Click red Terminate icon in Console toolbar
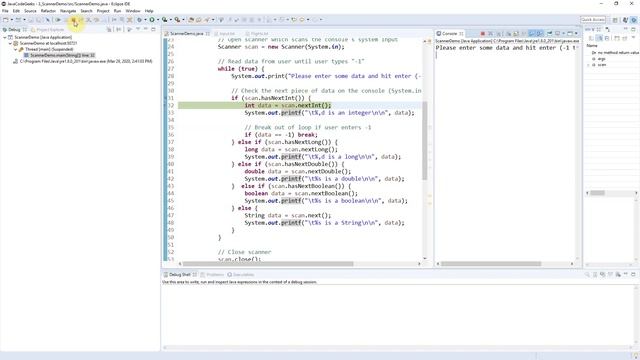Viewport: 640px width, 360px height. tap(482, 33)
